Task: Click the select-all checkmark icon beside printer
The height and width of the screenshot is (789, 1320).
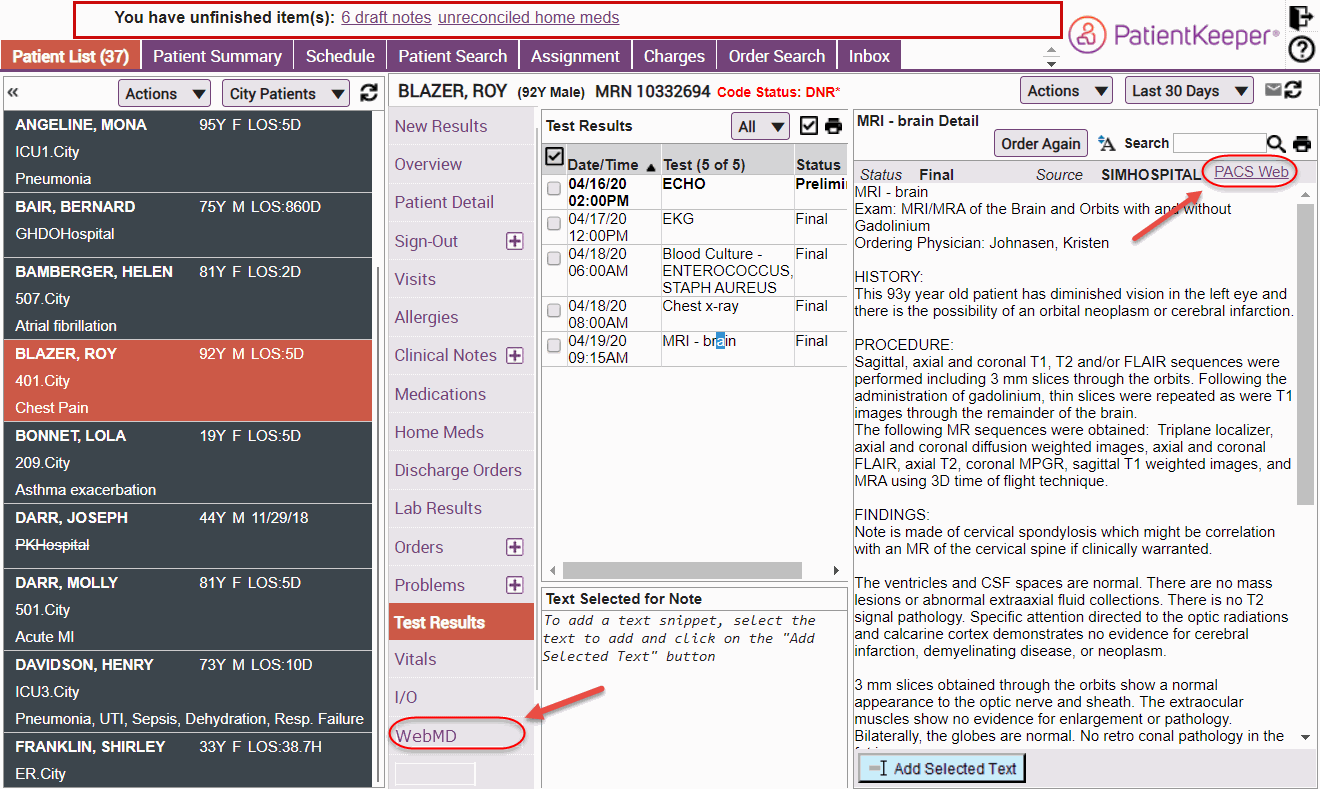Action: (810, 126)
